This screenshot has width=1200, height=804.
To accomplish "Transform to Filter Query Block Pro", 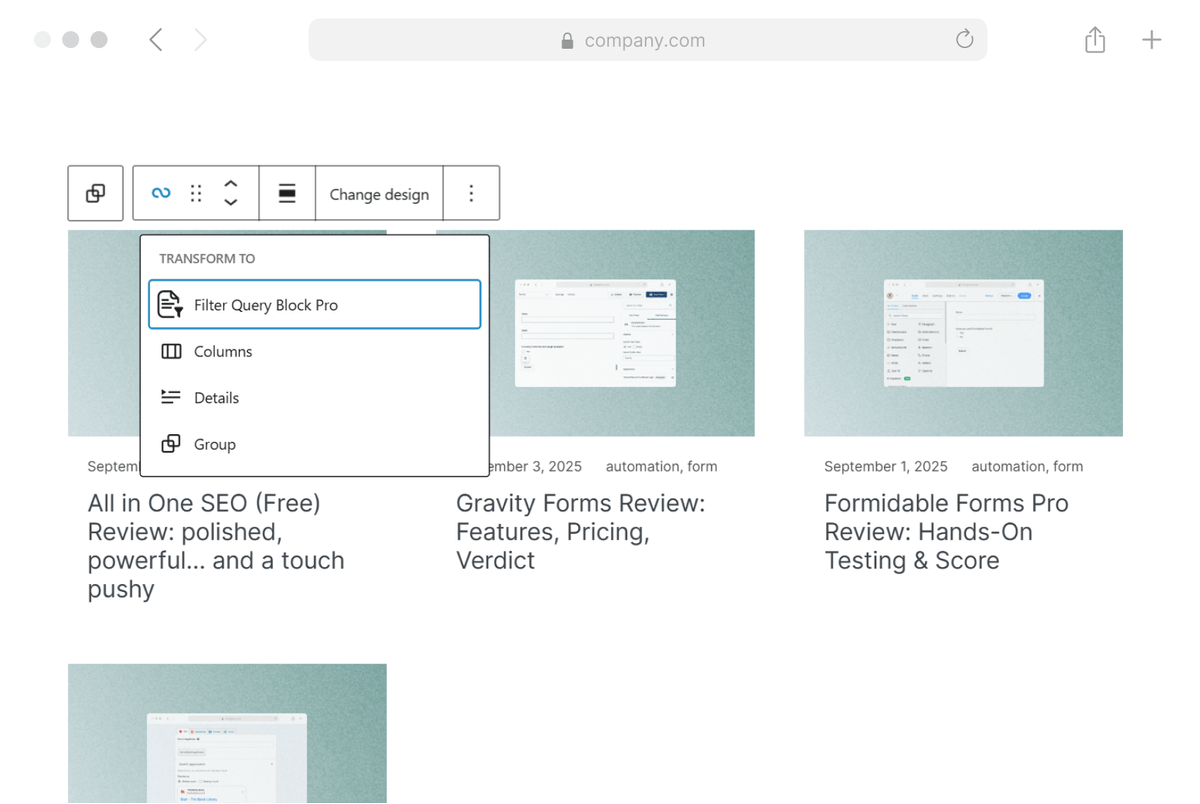I will click(x=314, y=304).
